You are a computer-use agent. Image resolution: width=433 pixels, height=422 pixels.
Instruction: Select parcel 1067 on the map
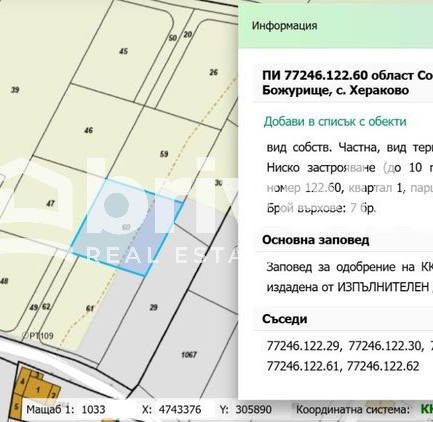(x=189, y=355)
